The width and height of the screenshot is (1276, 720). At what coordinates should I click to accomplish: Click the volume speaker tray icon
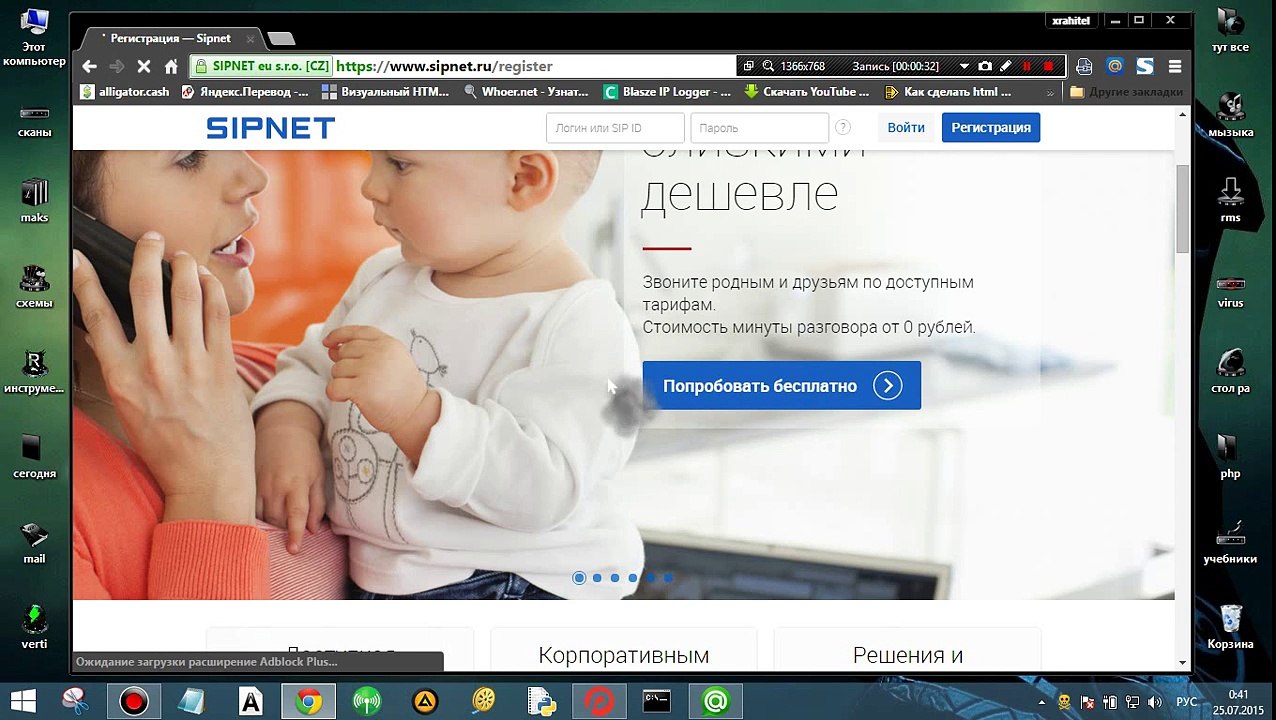point(1155,702)
